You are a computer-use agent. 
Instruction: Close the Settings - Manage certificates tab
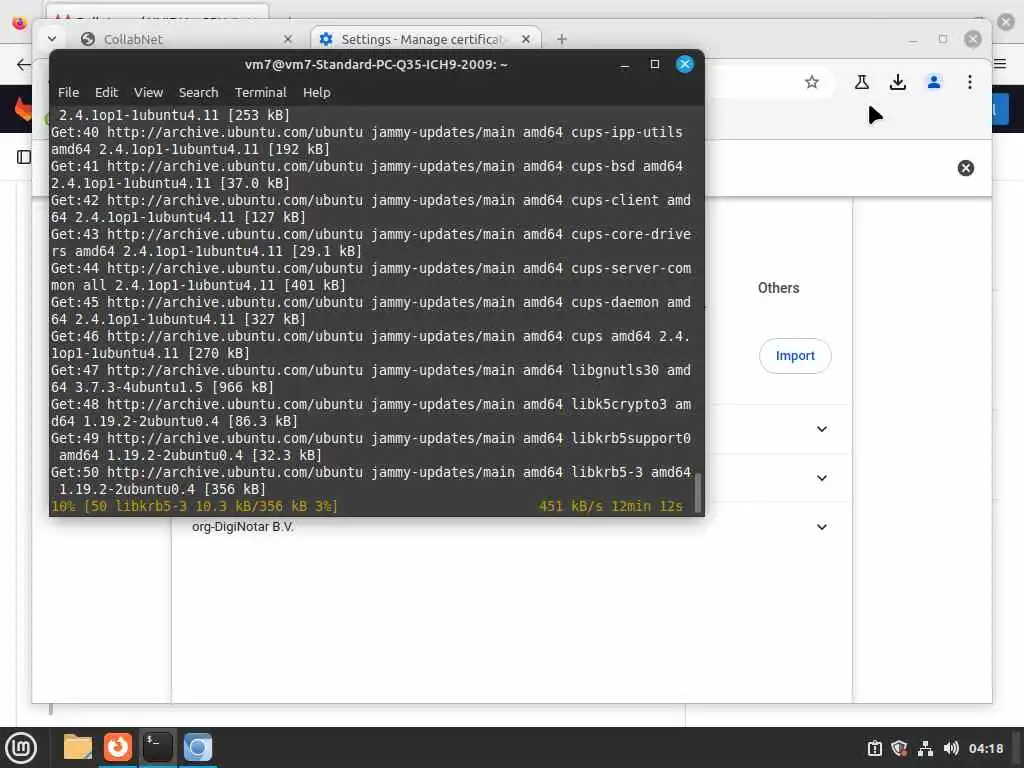pos(526,39)
